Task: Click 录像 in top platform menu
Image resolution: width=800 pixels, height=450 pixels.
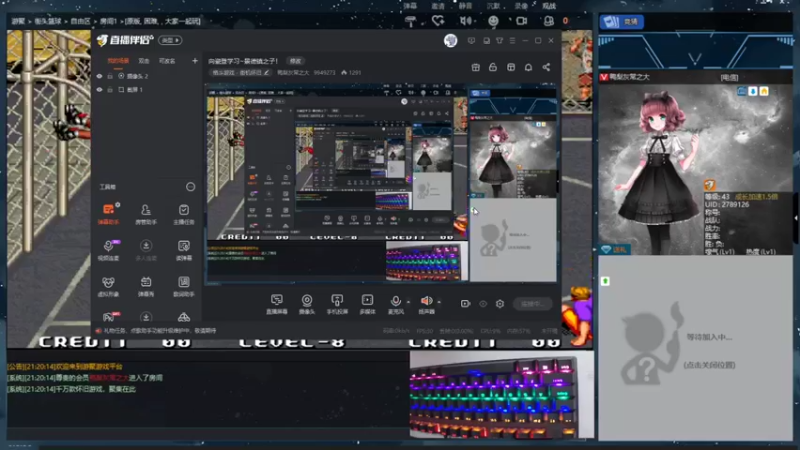Action: pos(521,6)
